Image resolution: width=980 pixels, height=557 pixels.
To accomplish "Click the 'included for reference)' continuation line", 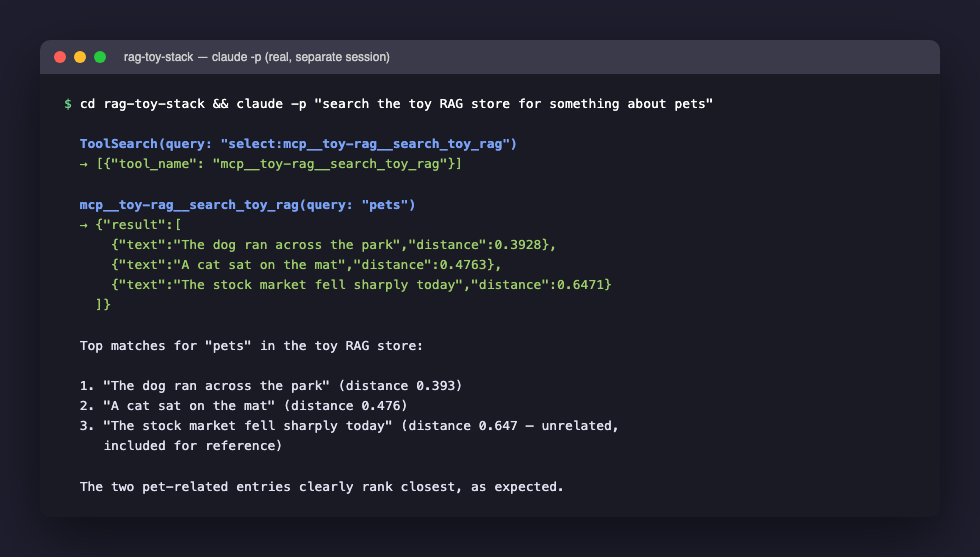I will point(192,446).
